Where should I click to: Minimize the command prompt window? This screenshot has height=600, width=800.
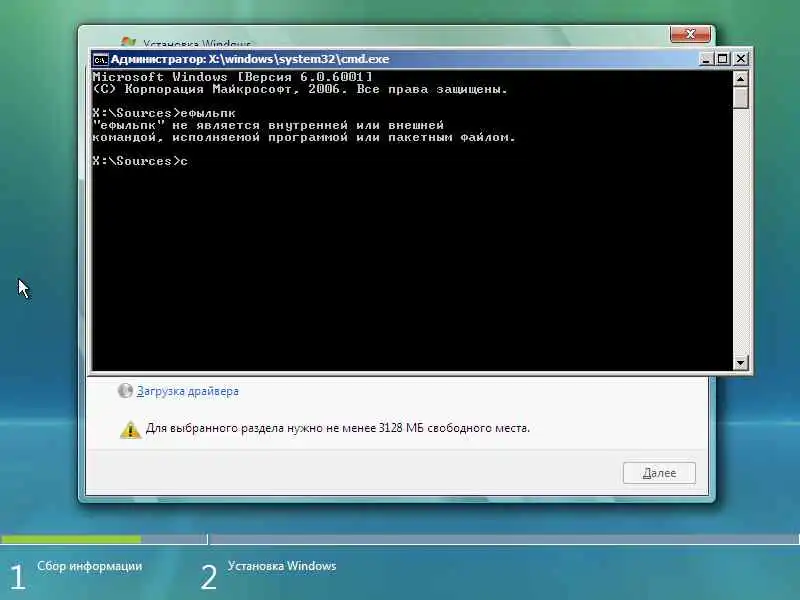(706, 59)
